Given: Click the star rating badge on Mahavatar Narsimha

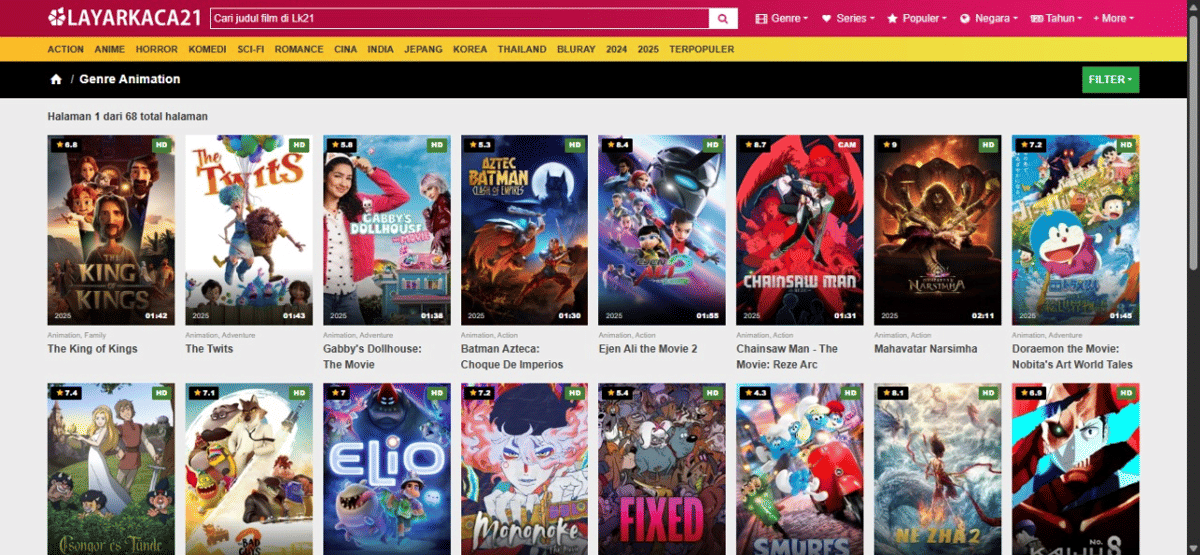Looking at the screenshot, I should pyautogui.click(x=888, y=145).
